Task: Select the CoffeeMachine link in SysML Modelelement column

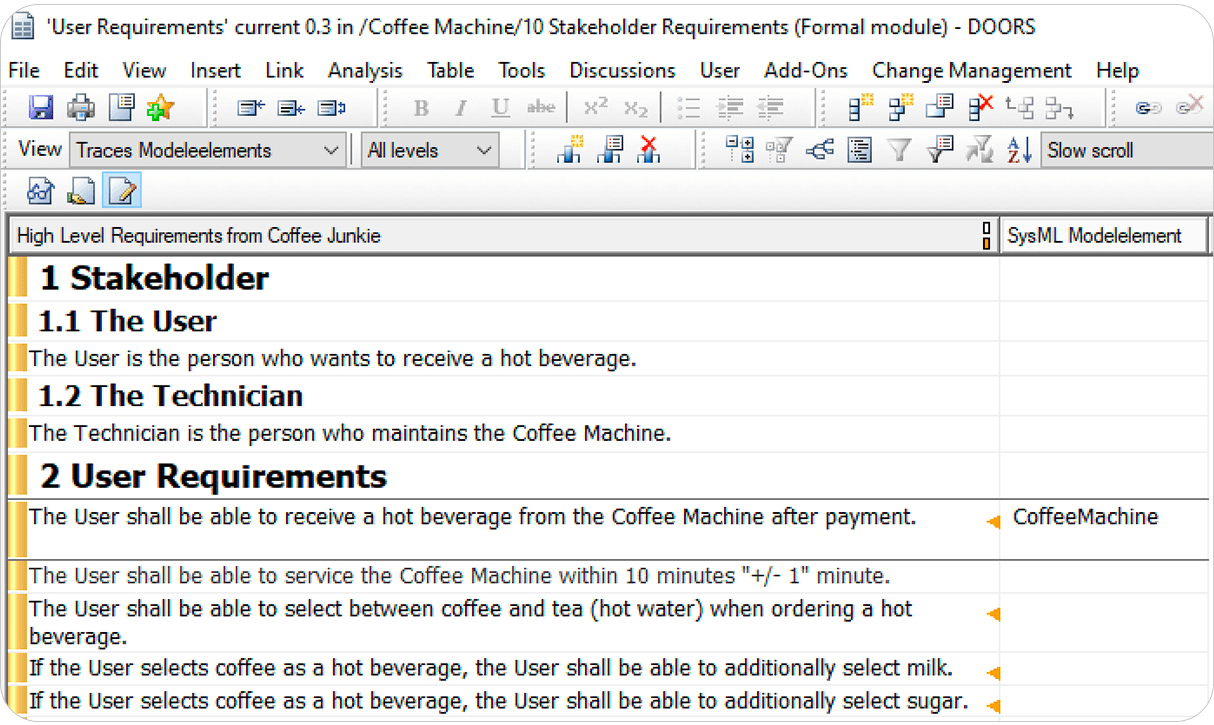Action: [x=1085, y=517]
